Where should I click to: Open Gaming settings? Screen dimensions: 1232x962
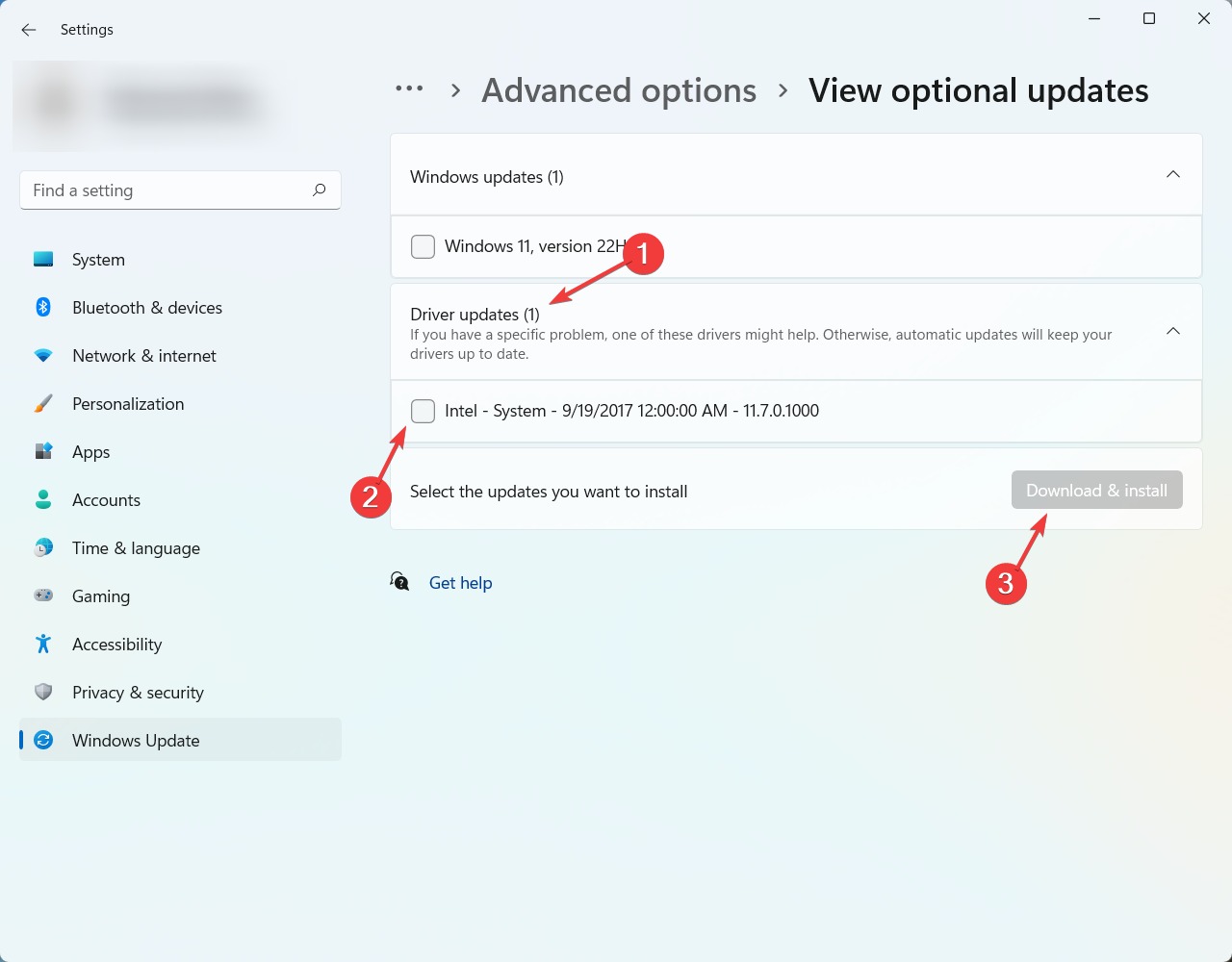click(x=181, y=596)
